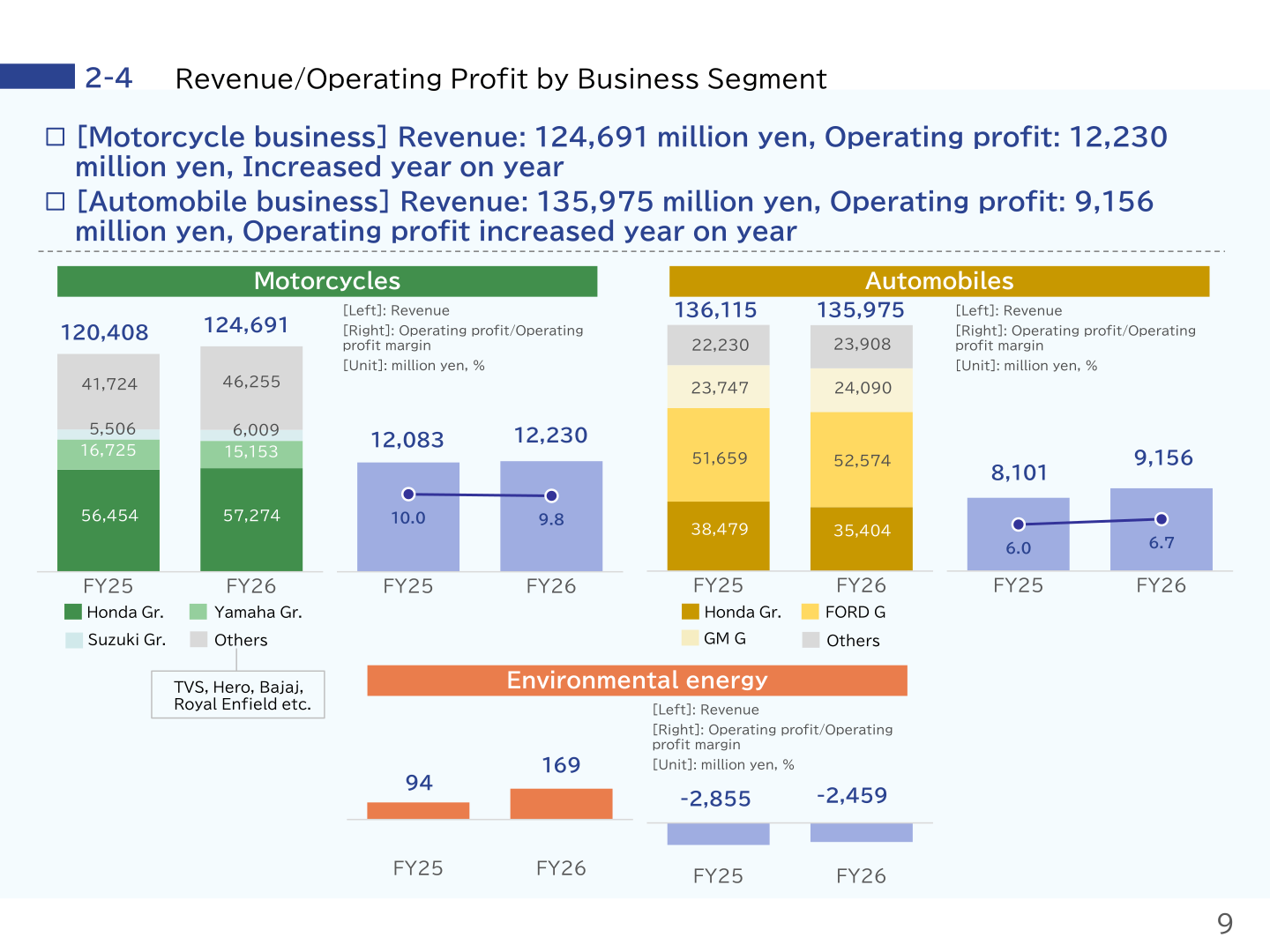This screenshot has width=1270, height=952.
Task: Click the 51,659 FORD segment value
Action: pos(720,458)
